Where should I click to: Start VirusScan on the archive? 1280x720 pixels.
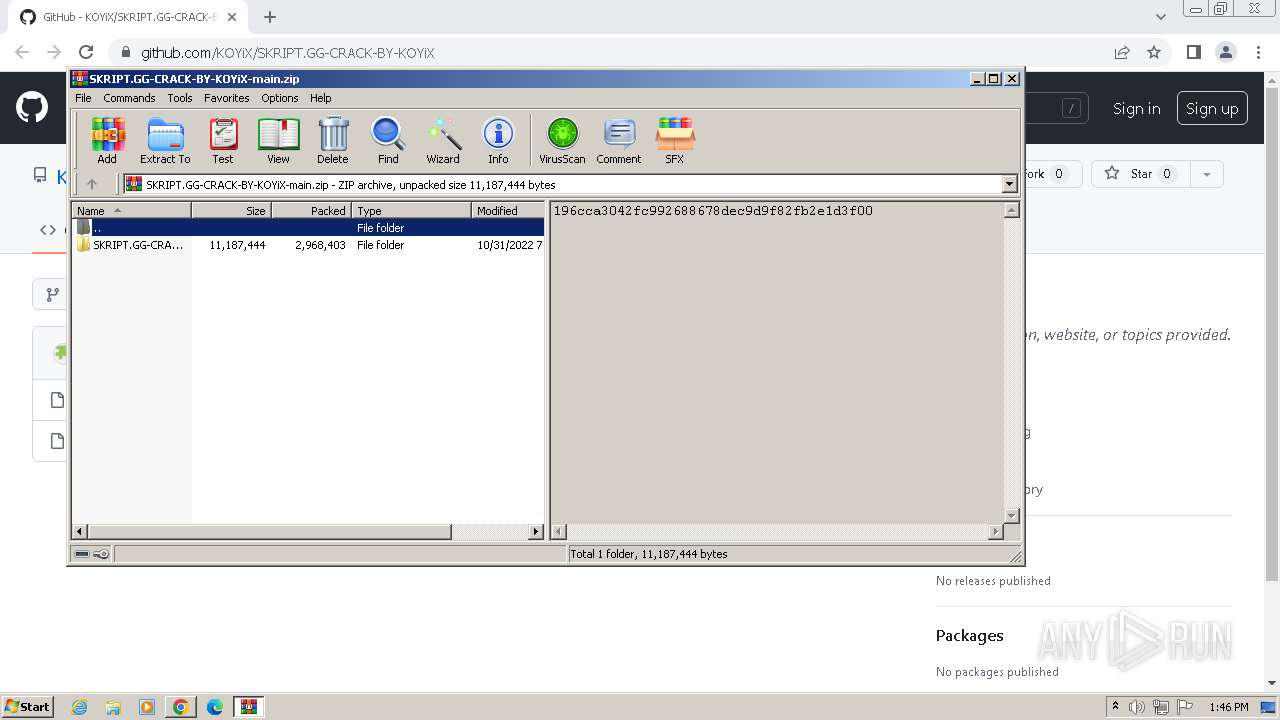point(562,140)
